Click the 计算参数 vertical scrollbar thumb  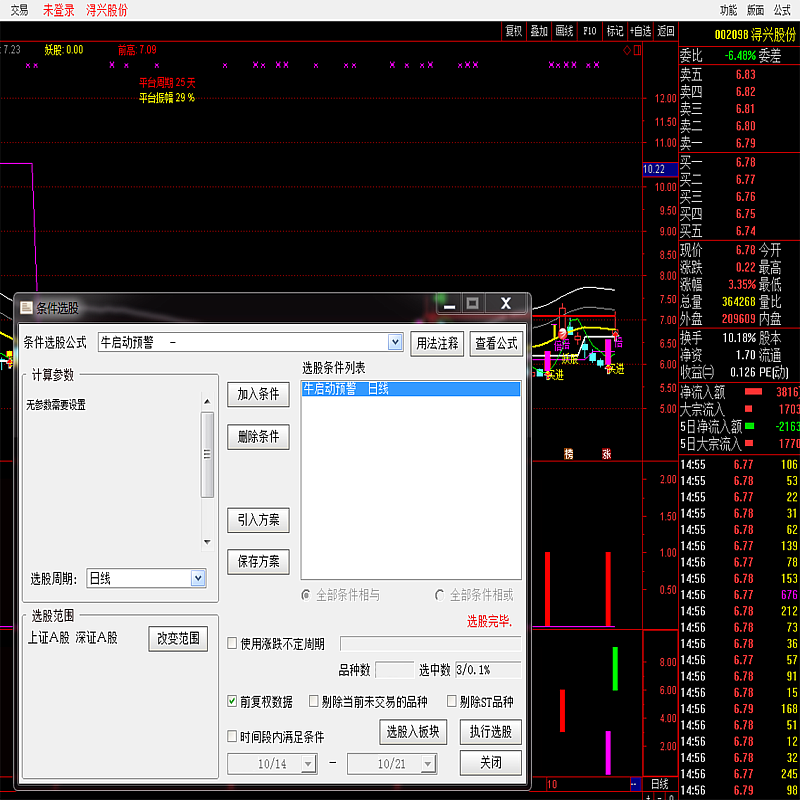[x=207, y=455]
